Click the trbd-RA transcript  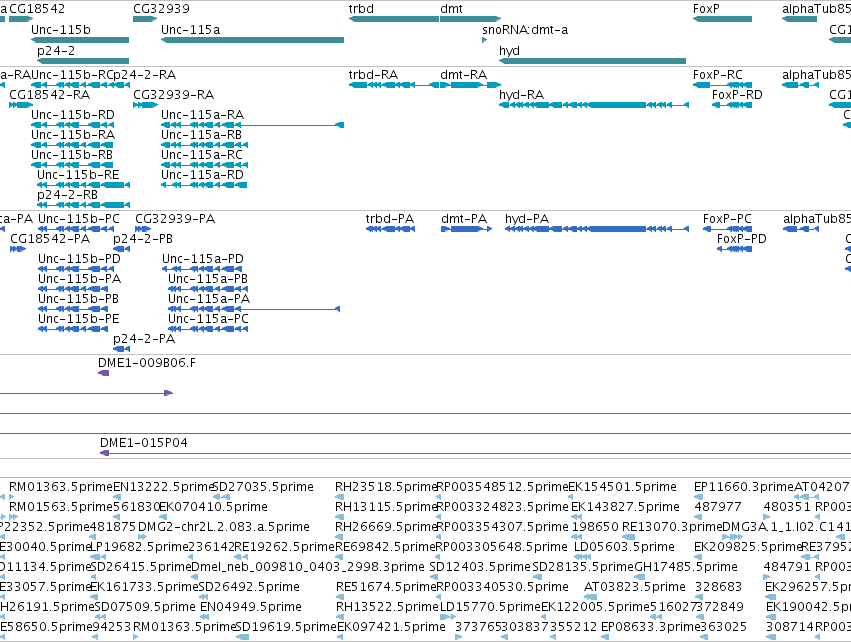point(393,85)
